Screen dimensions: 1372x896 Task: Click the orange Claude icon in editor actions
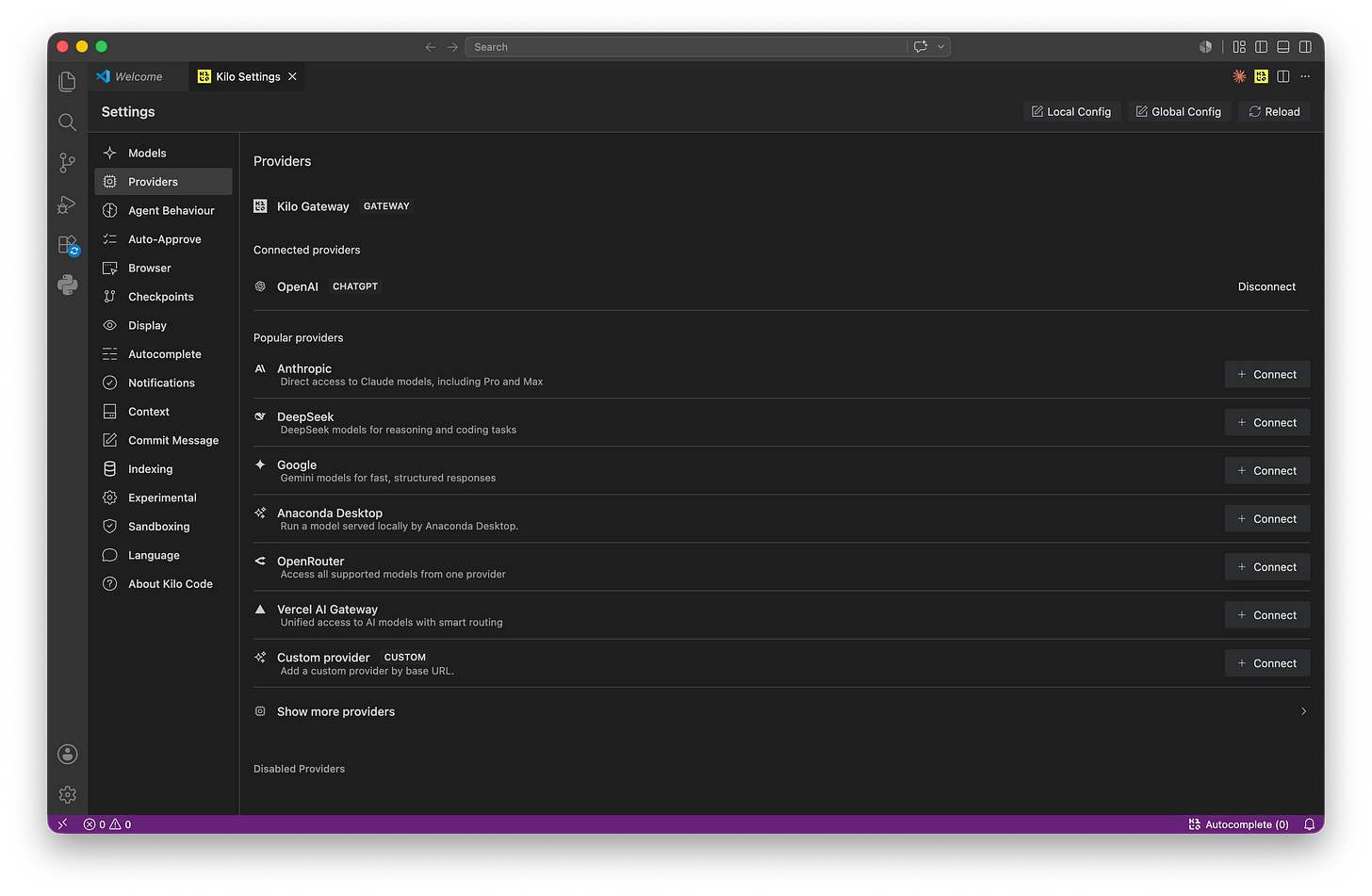click(x=1239, y=76)
